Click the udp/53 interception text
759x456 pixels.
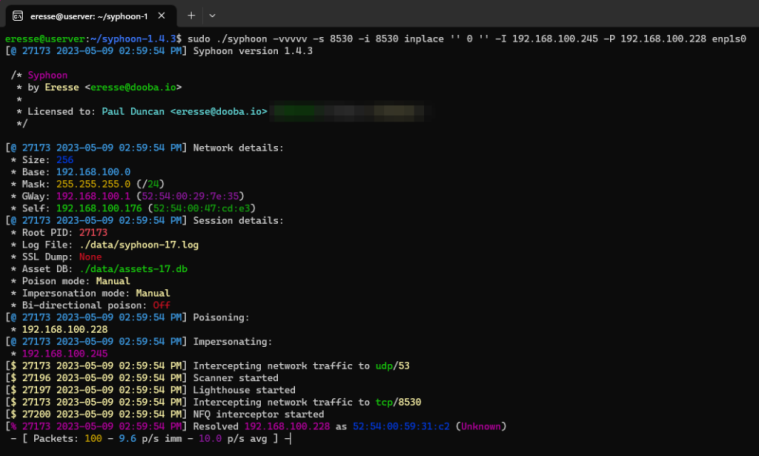[x=393, y=365]
